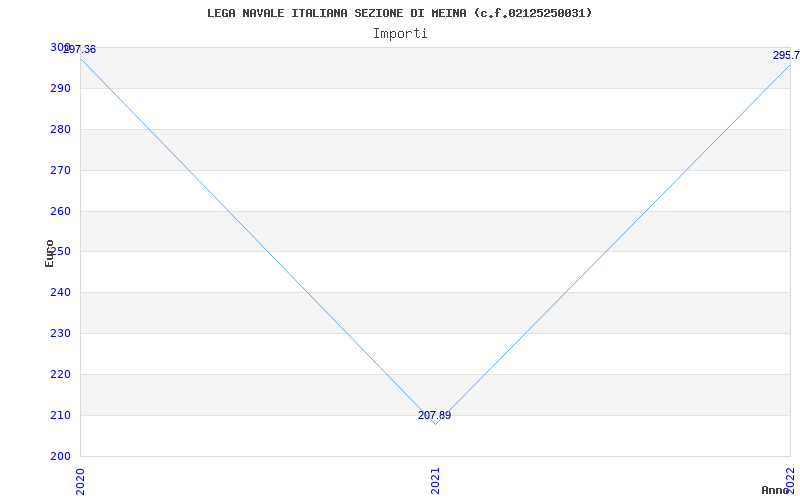
Task: Click the Euro y-axis title
Action: coord(49,254)
